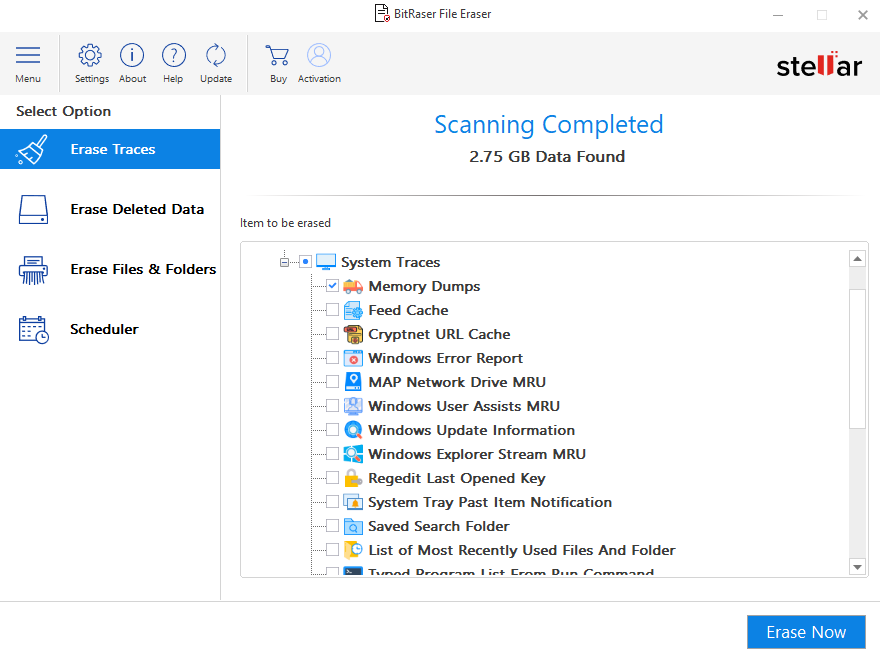This screenshot has height=665, width=880.
Task: Click the Regedit Last Opened Key icon
Action: (x=353, y=478)
